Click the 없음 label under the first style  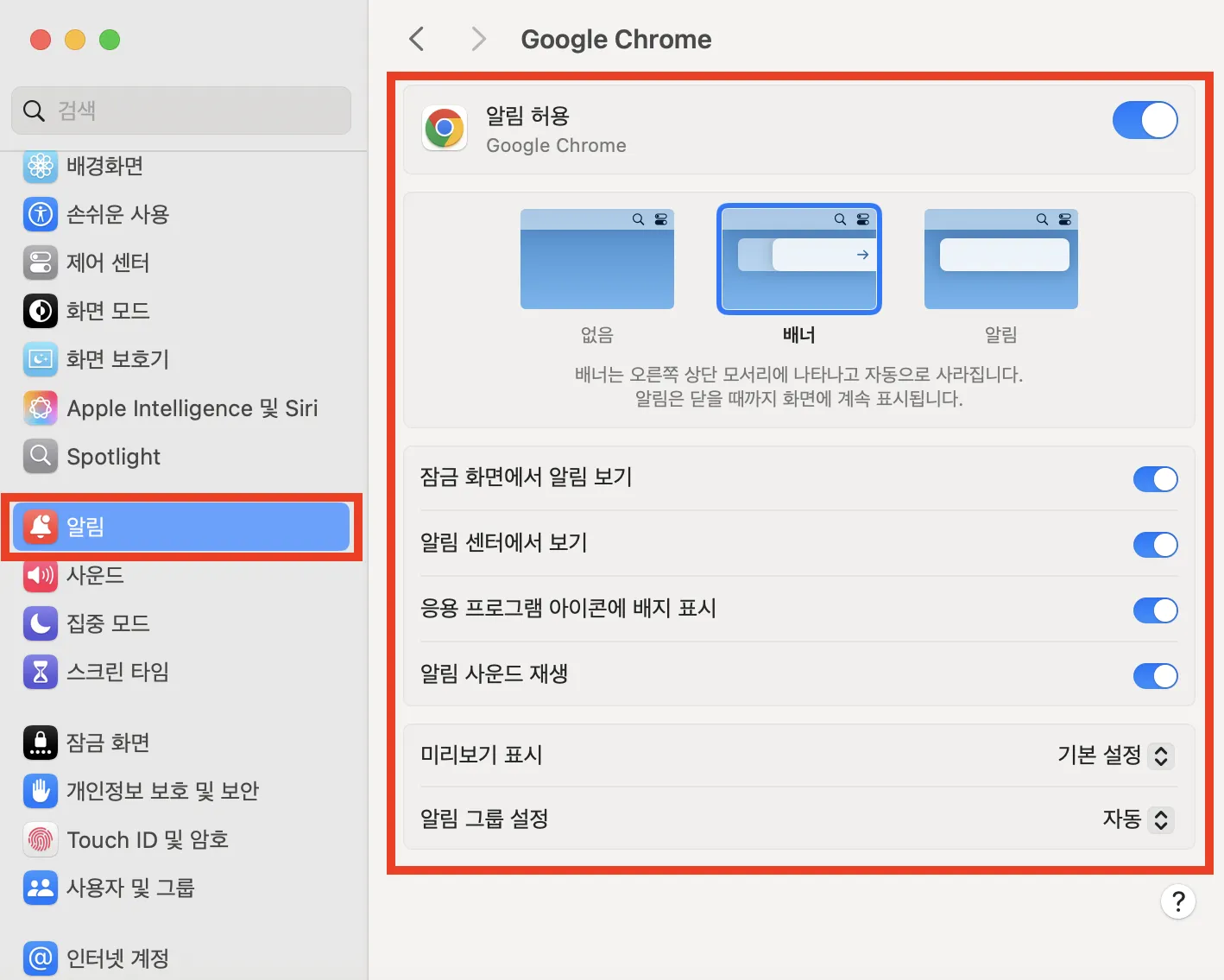[x=597, y=335]
